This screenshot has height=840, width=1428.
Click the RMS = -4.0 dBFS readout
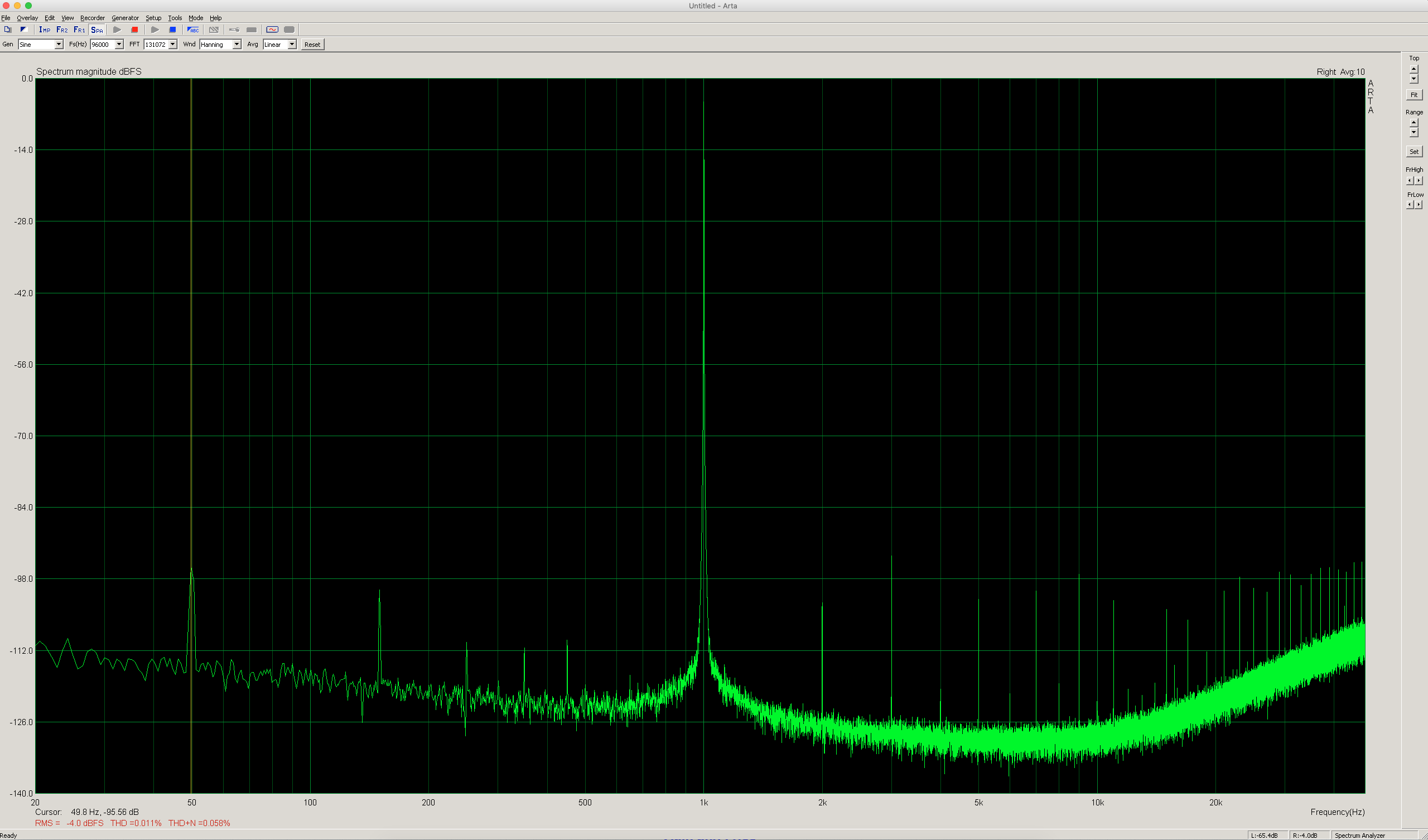[69, 823]
